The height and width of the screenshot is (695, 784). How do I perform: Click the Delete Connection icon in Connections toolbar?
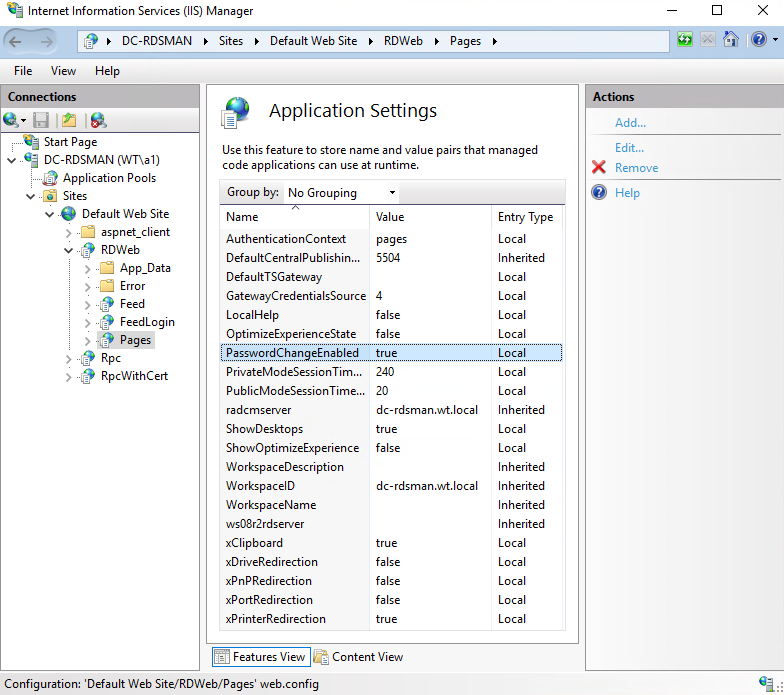coord(98,120)
